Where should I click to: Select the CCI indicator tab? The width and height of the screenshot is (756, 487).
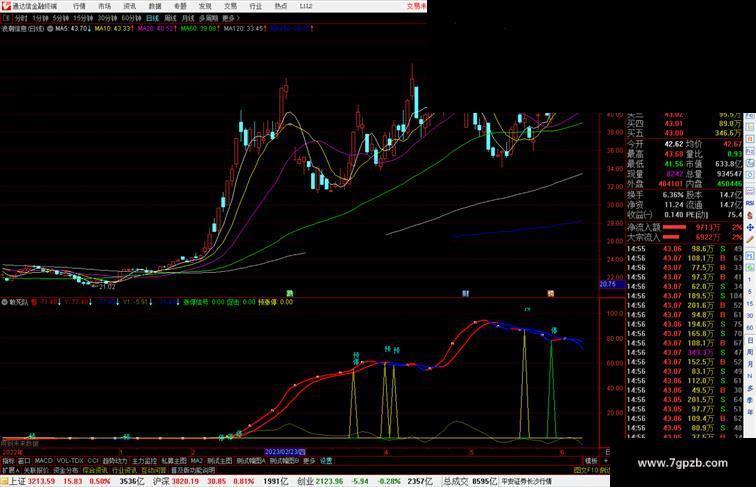(93, 461)
